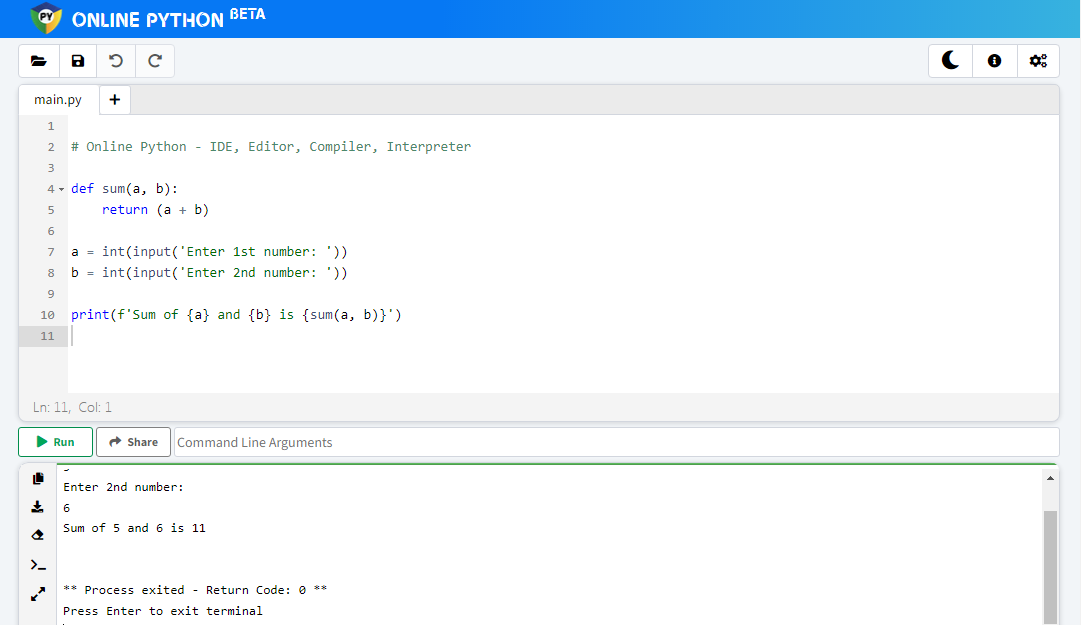
Task: Collapse the sum function at line 4
Action: point(61,189)
